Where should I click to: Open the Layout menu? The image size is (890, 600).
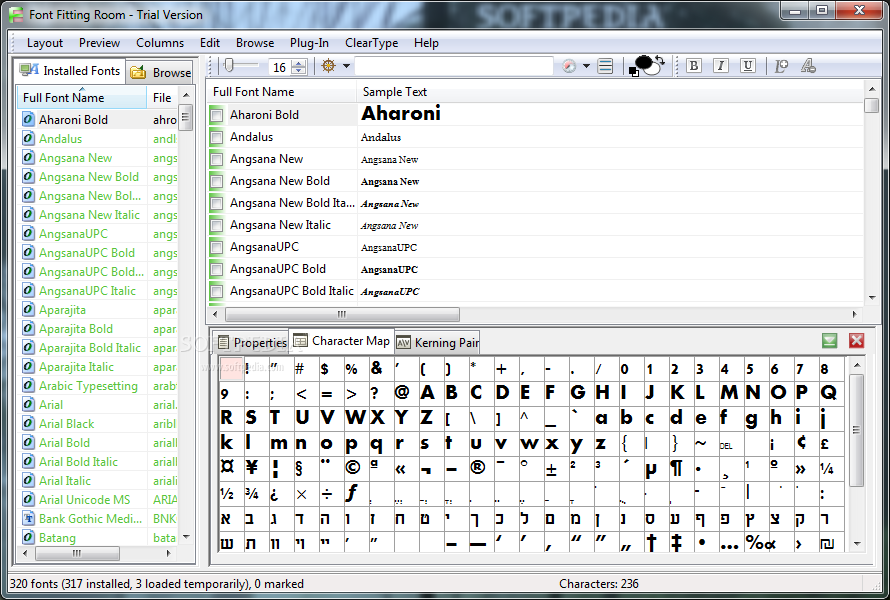(45, 43)
